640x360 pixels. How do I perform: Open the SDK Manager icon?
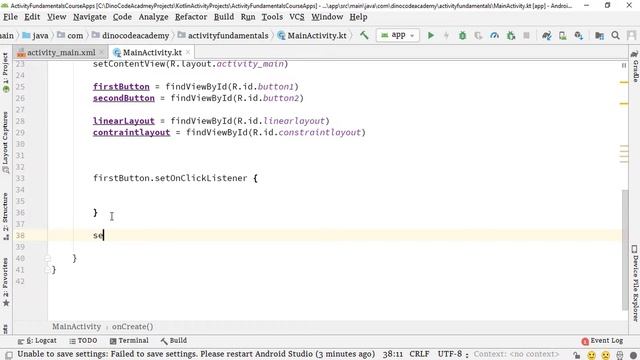(x=578, y=36)
